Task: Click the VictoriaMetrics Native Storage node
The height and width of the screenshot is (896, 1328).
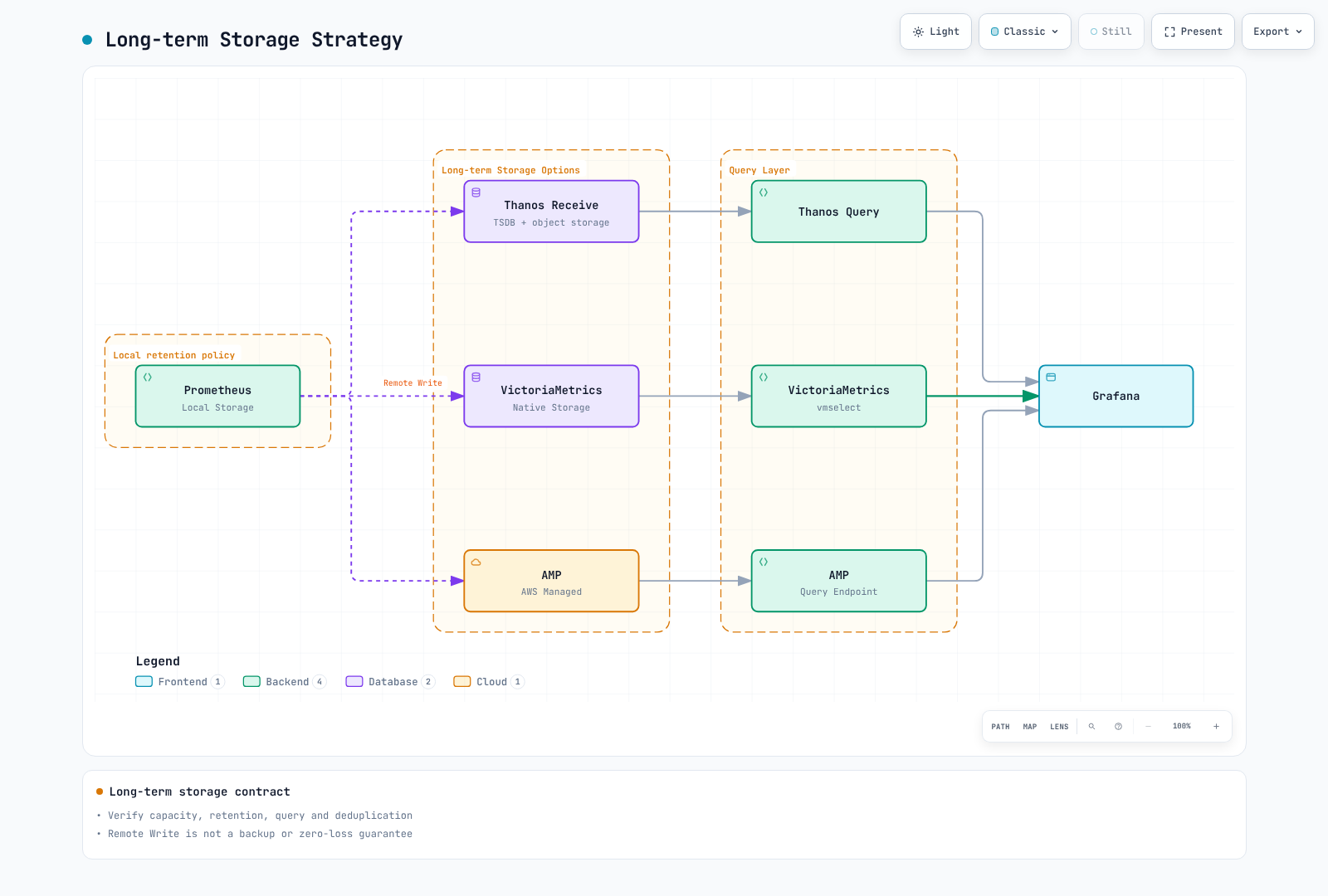Action: tap(551, 397)
